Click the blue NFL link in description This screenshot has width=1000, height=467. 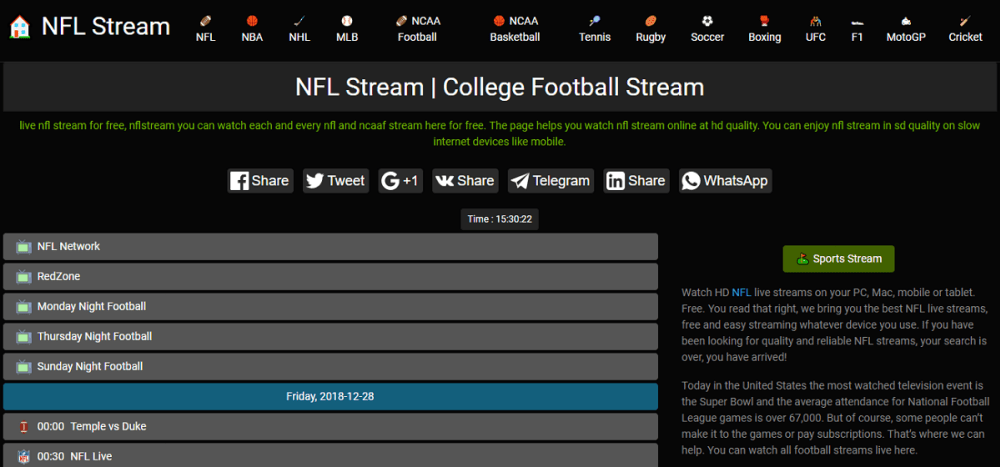click(741, 292)
